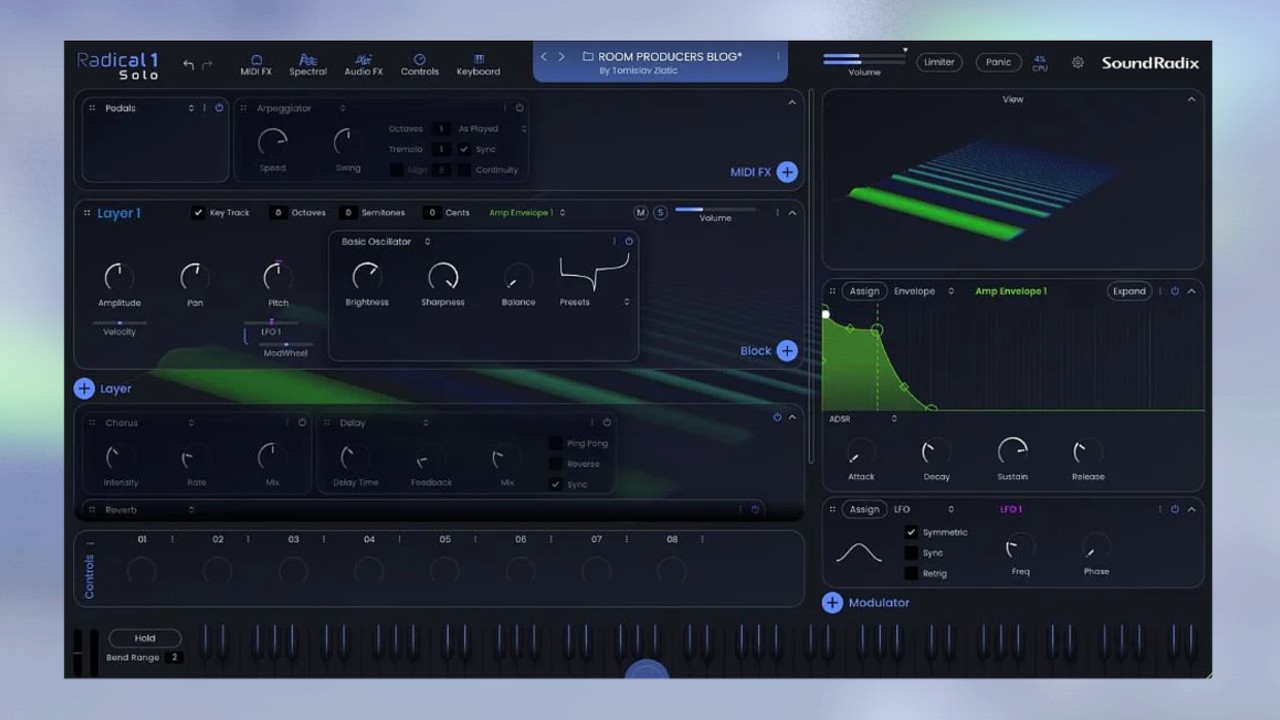Solo Layer 1 with the S button
This screenshot has height=720, width=1280.
[660, 212]
